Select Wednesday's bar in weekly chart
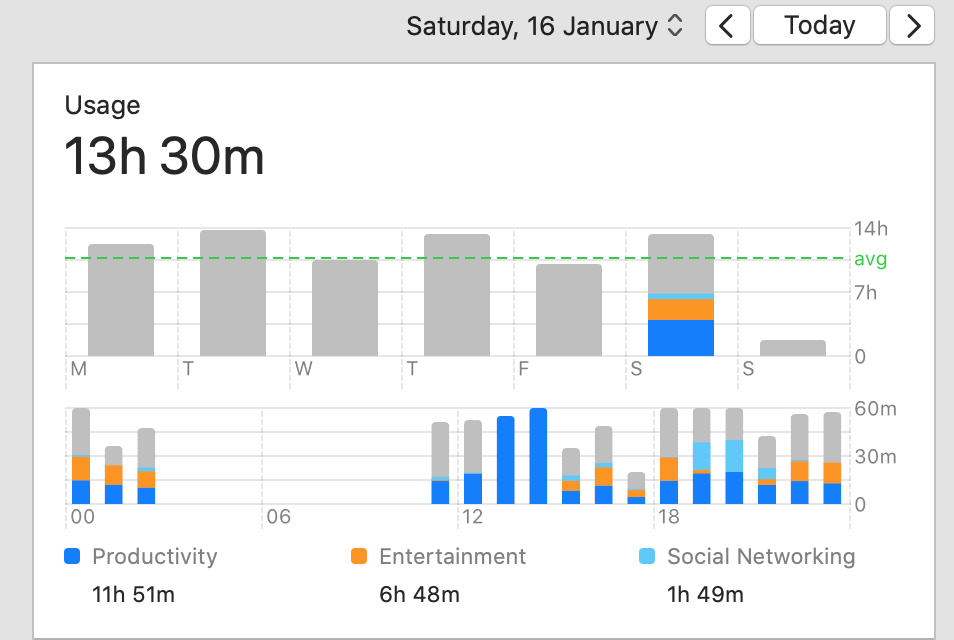Screen dimensions: 954x640 pyautogui.click(x=345, y=308)
